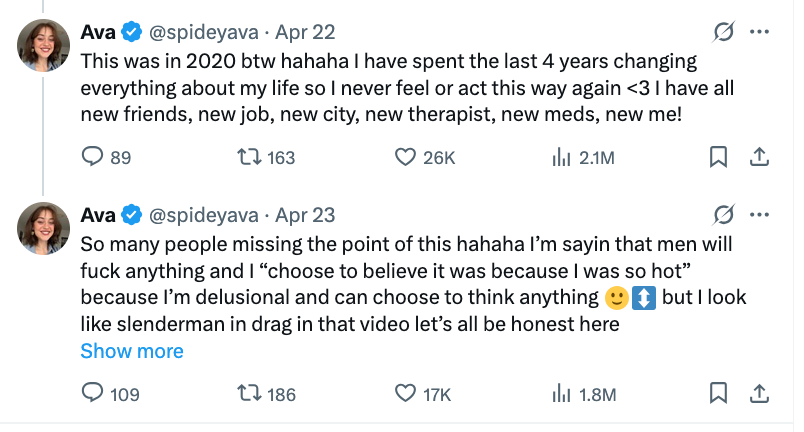Image resolution: width=804 pixels, height=432 pixels.
Task: Like the tweet with 26K likes
Action: [x=405, y=157]
